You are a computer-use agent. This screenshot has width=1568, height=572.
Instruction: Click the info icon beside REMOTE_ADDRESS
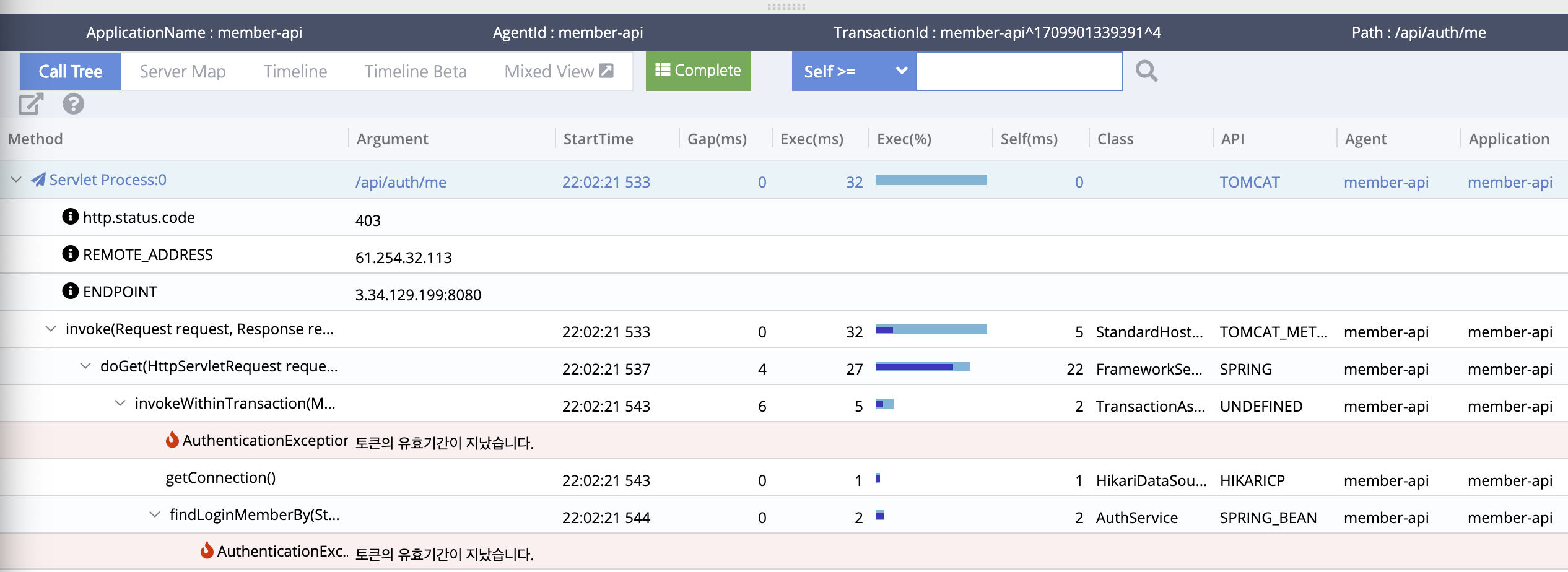point(71,254)
